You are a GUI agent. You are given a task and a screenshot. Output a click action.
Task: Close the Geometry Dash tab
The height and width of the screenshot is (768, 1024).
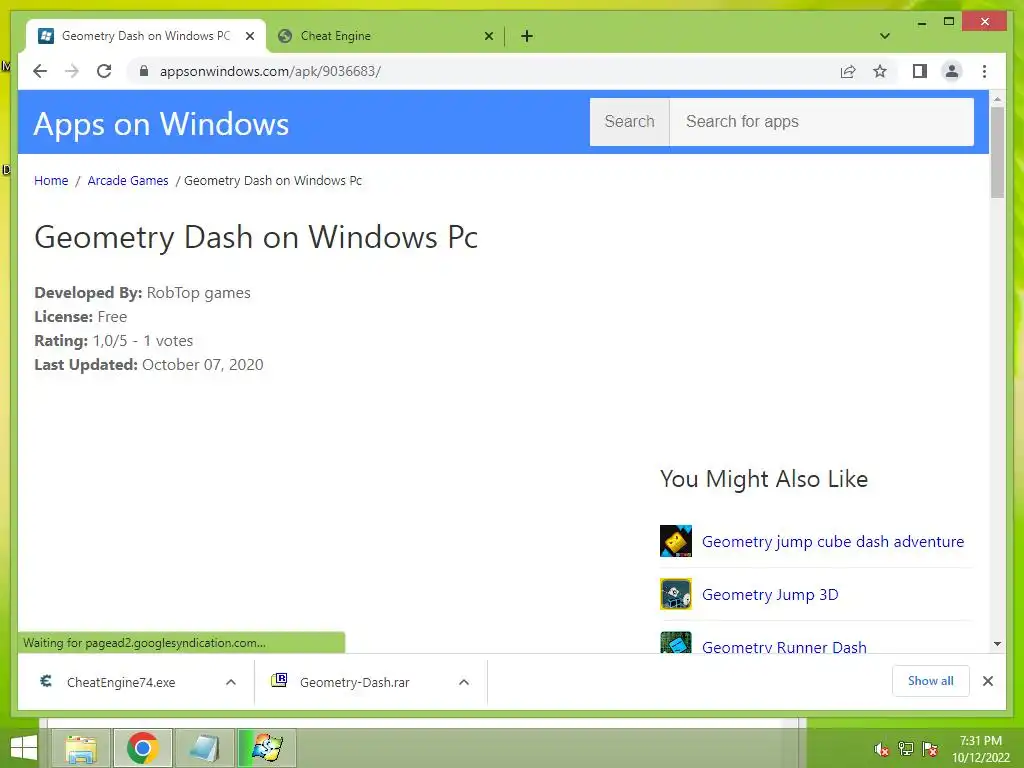click(249, 36)
